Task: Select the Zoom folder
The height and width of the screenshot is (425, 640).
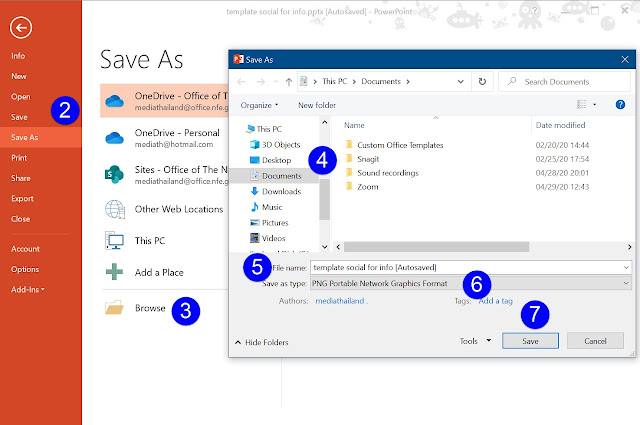Action: point(362,187)
